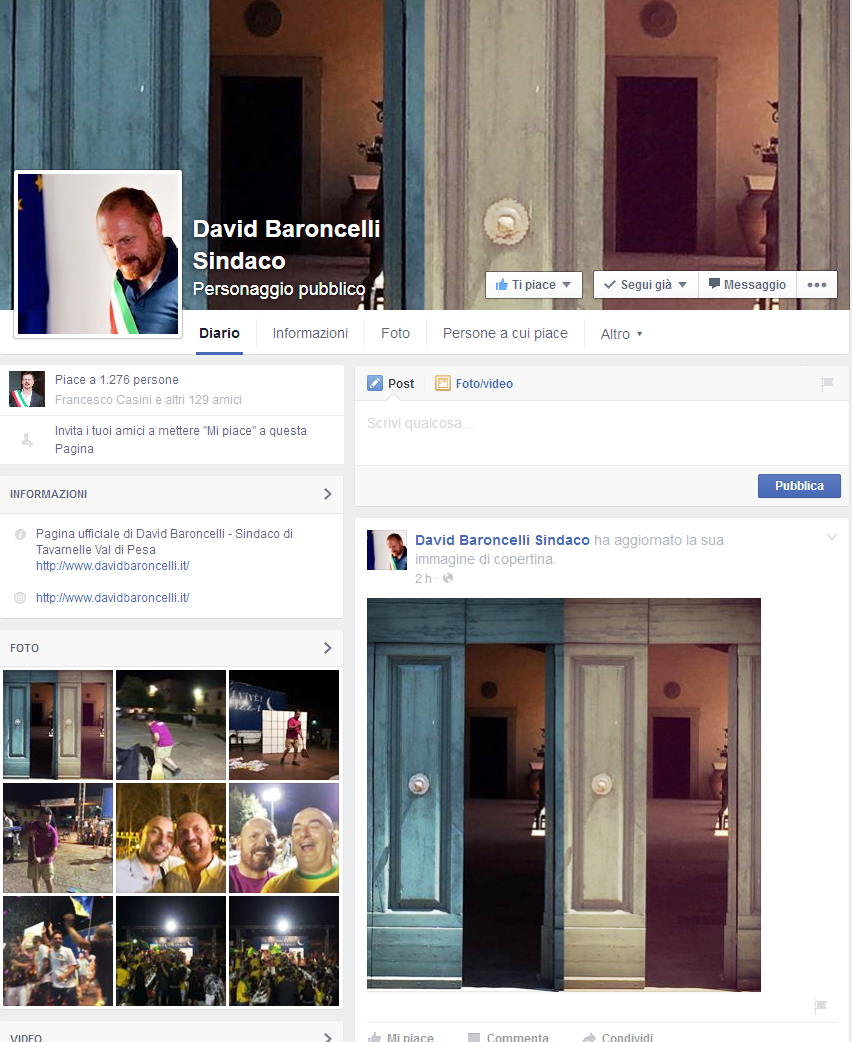Screen dimensions: 852x1042
Task: Open the crowd celebration with flag photo
Action: 58,950
